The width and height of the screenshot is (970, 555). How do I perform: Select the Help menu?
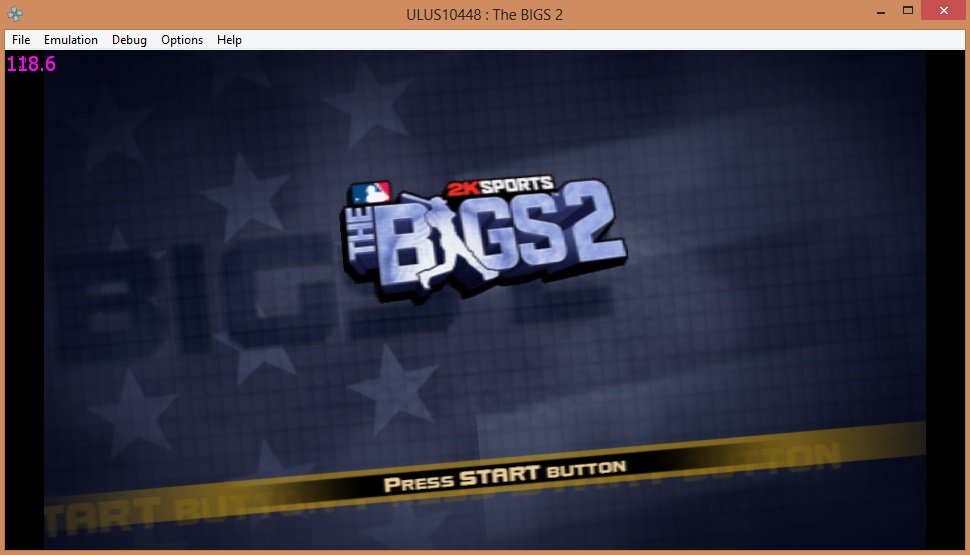pyautogui.click(x=229, y=40)
